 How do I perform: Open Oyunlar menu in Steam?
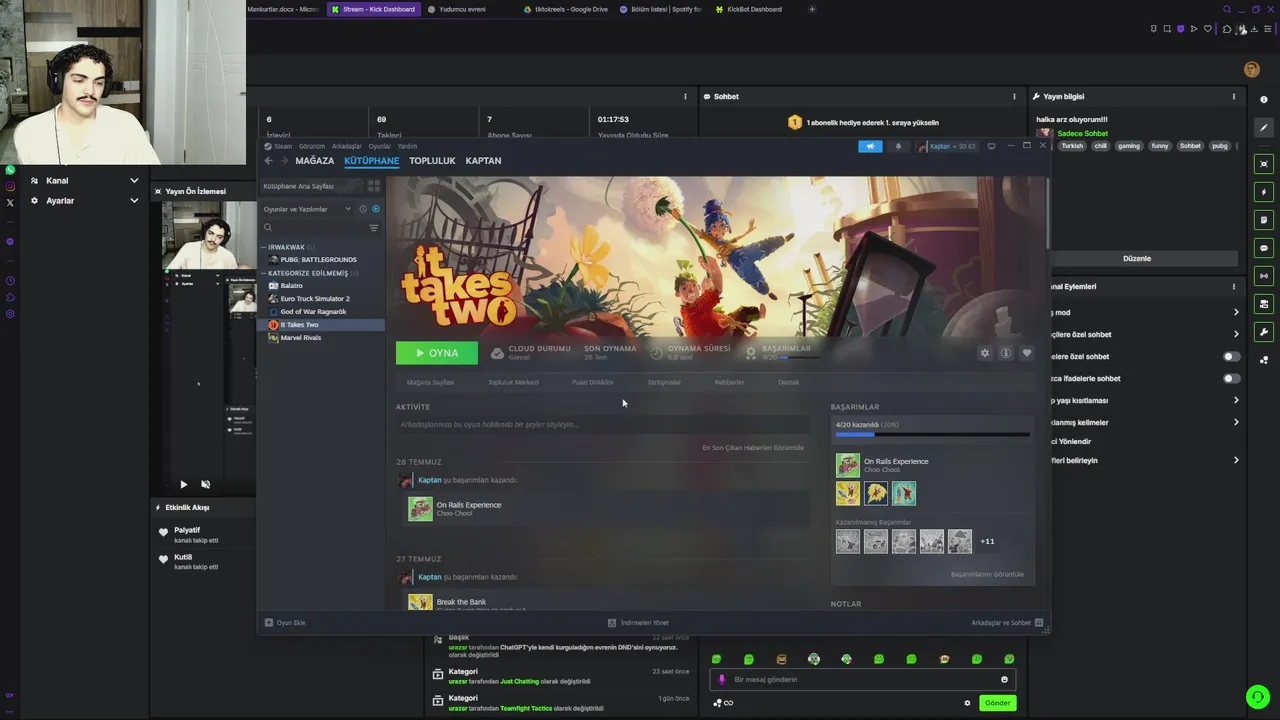point(380,146)
